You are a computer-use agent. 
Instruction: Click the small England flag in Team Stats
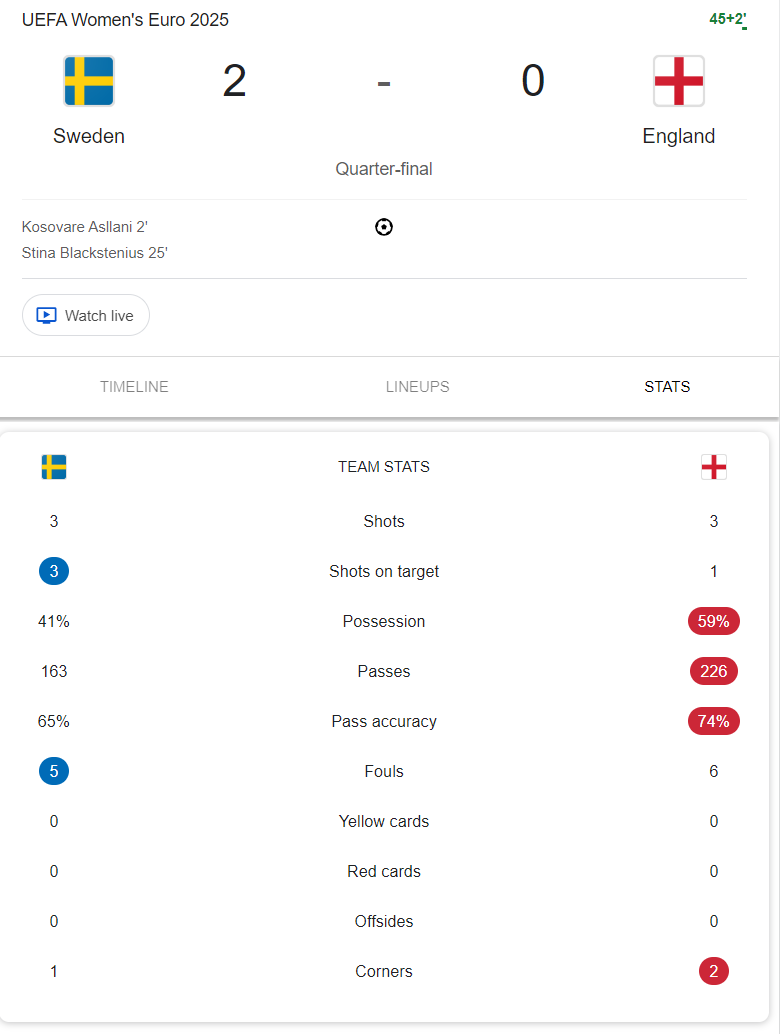pyautogui.click(x=713, y=467)
